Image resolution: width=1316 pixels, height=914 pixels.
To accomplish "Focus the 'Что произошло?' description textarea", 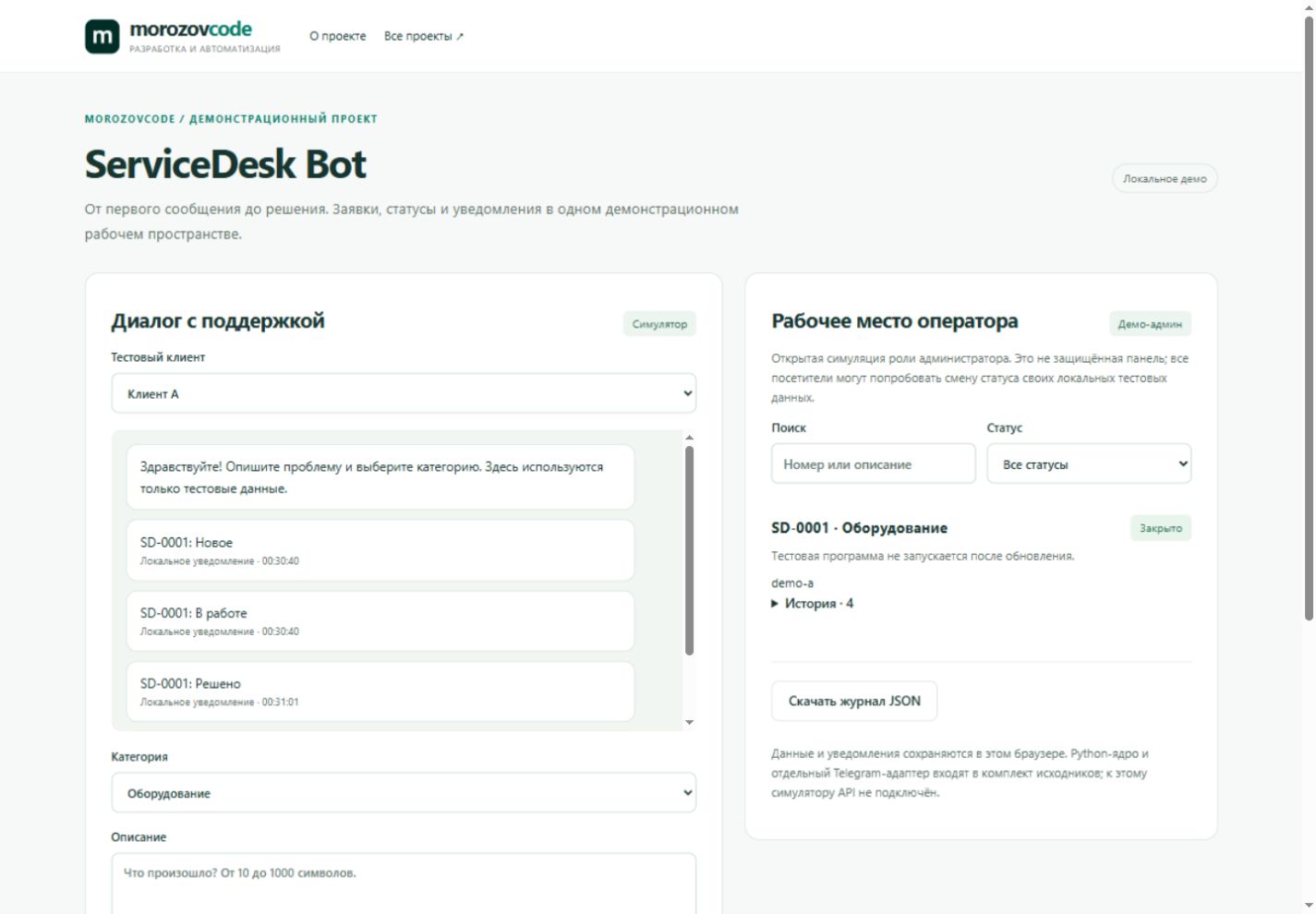I will point(404,884).
